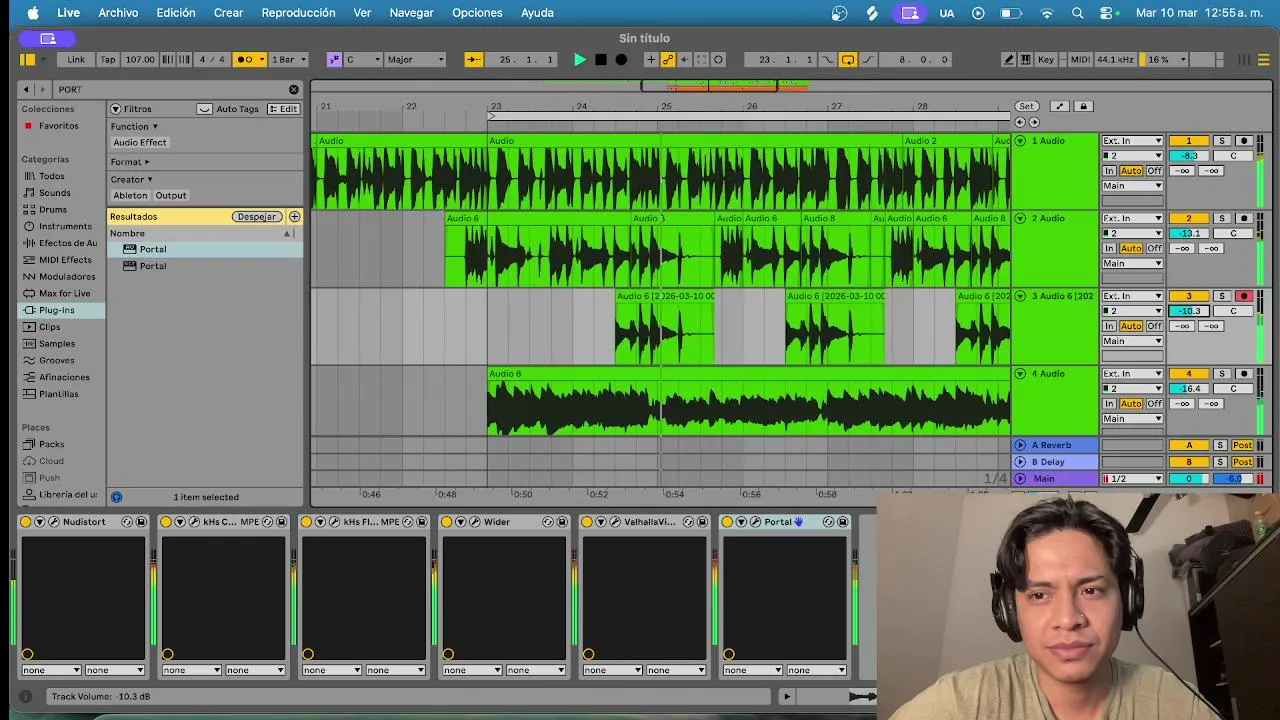Adjust track 1 volume field -8.3
This screenshot has height=720, width=1280.
(1189, 156)
